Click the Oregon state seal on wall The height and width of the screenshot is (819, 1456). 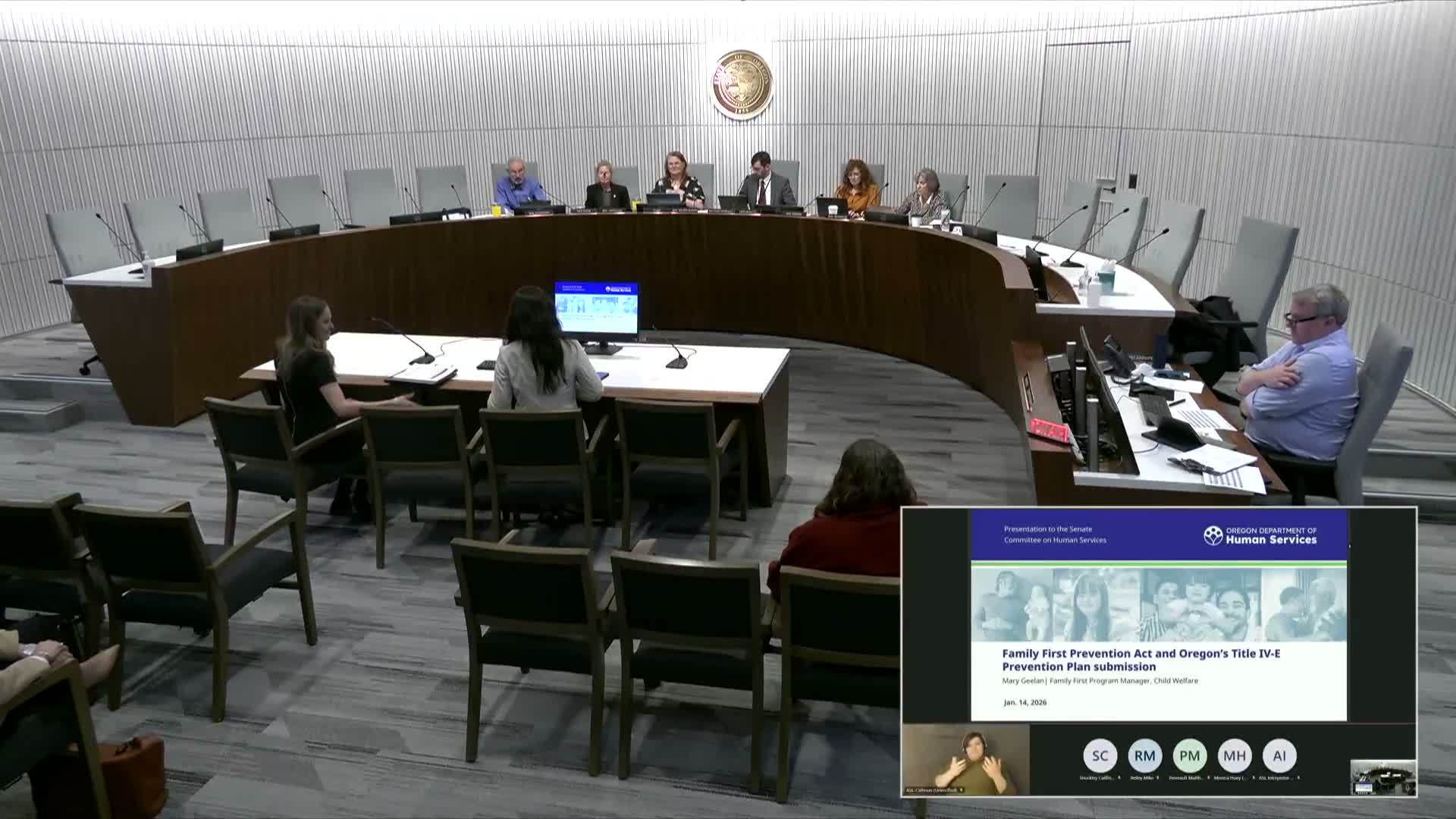pos(742,85)
